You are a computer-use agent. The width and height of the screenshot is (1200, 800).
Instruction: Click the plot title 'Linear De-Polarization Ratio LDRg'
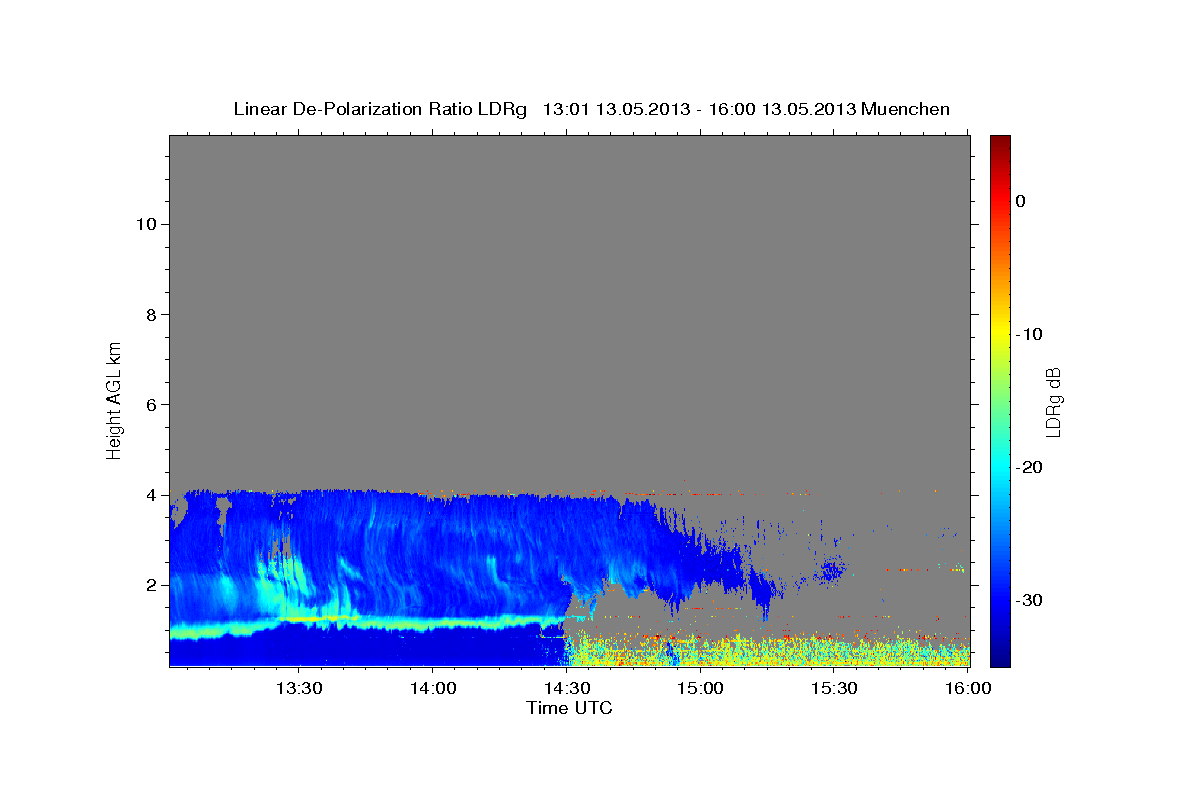[x=379, y=109]
